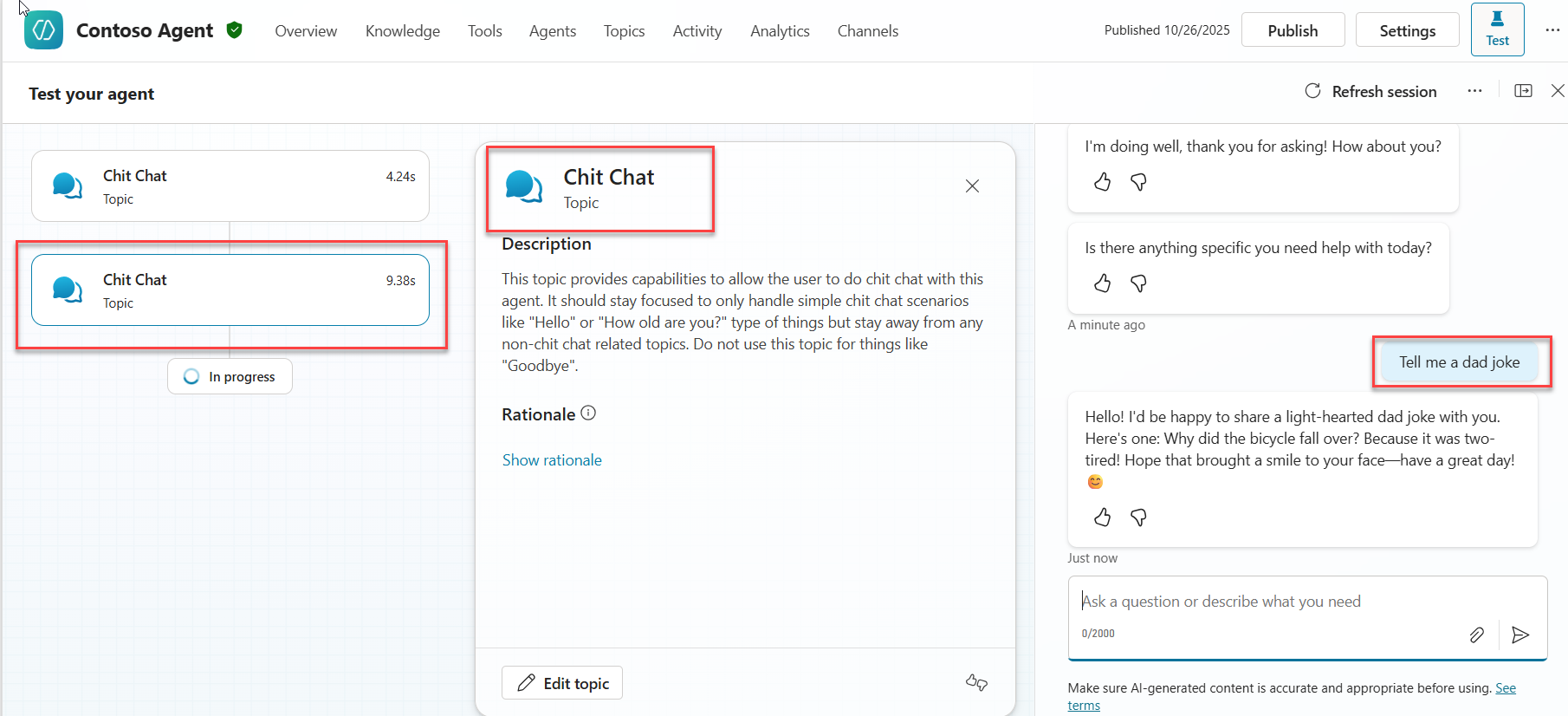Open more options next to Refresh session
The image size is (1568, 716).
(x=1474, y=91)
